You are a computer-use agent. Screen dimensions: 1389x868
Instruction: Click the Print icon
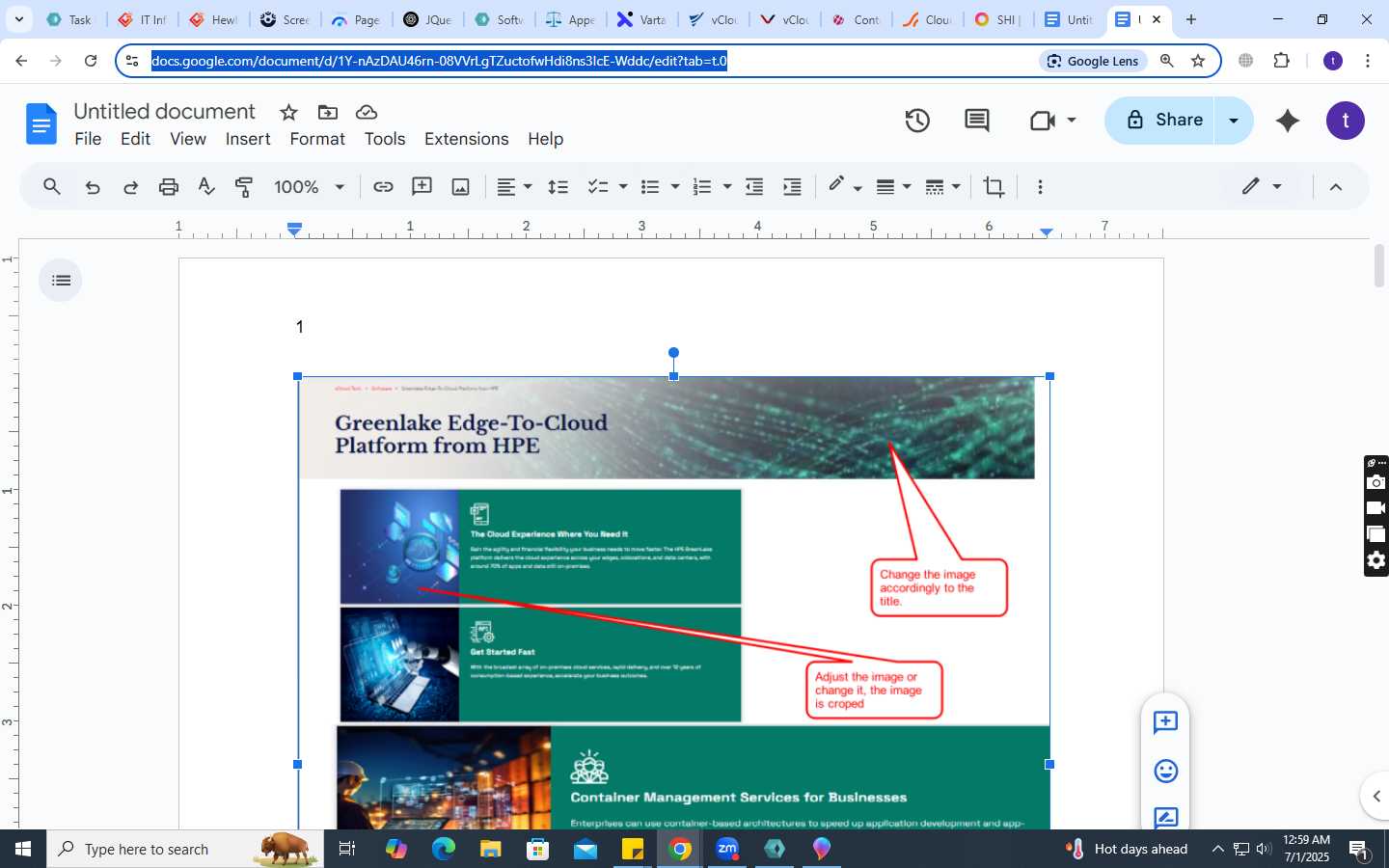click(169, 187)
